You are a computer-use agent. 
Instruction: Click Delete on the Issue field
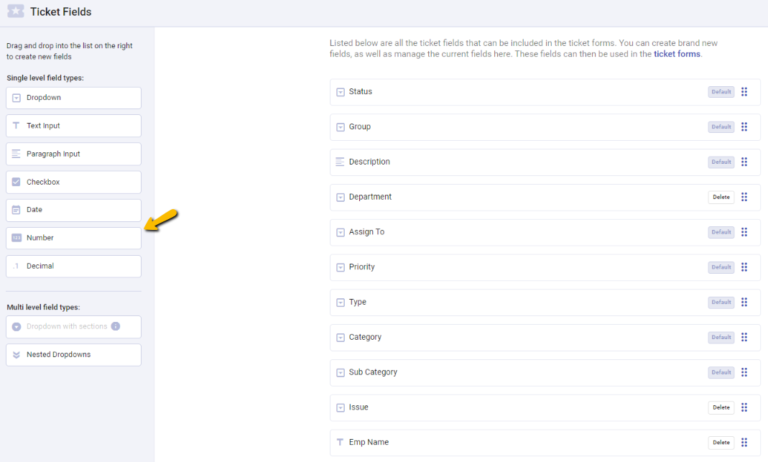point(721,408)
